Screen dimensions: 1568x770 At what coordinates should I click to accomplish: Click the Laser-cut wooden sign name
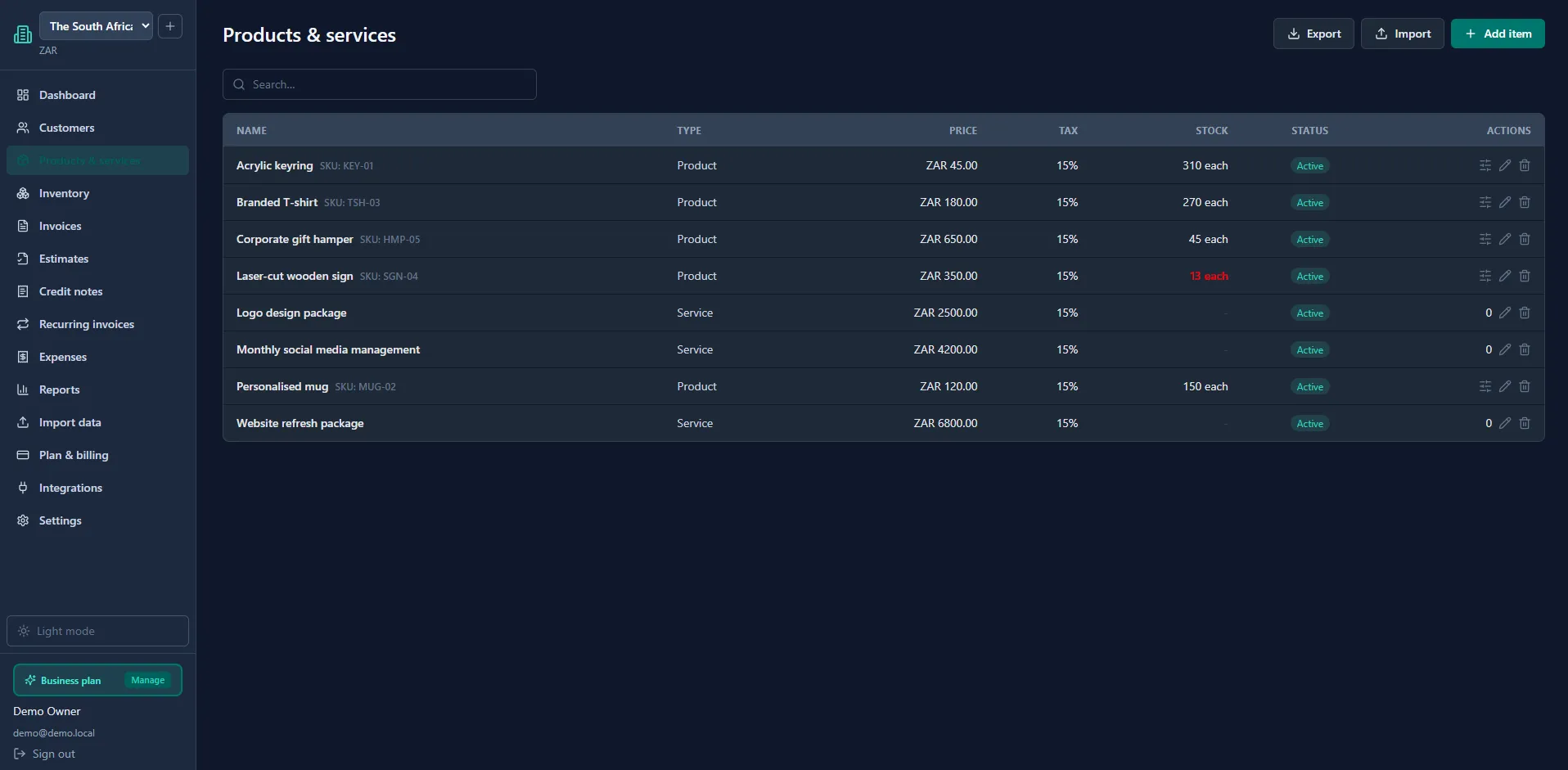[295, 276]
